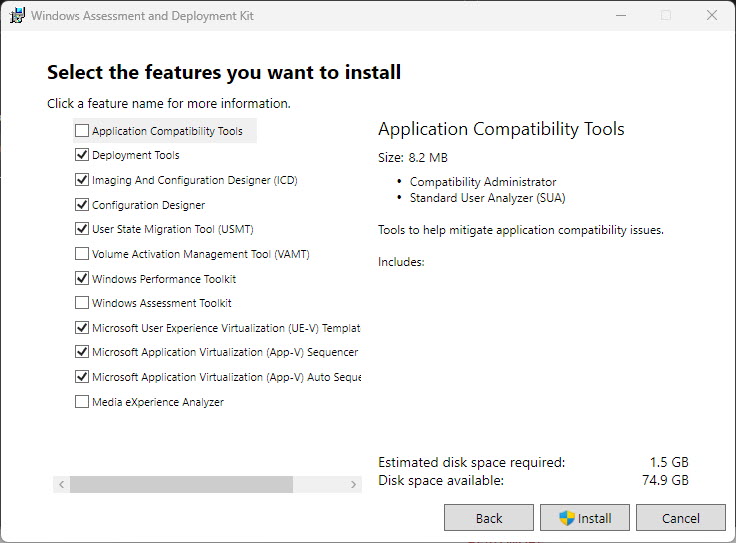Uncheck Microsoft User Experience Virtualization (UE-V) checkbox
Screen dimensions: 736x543
coord(82,328)
